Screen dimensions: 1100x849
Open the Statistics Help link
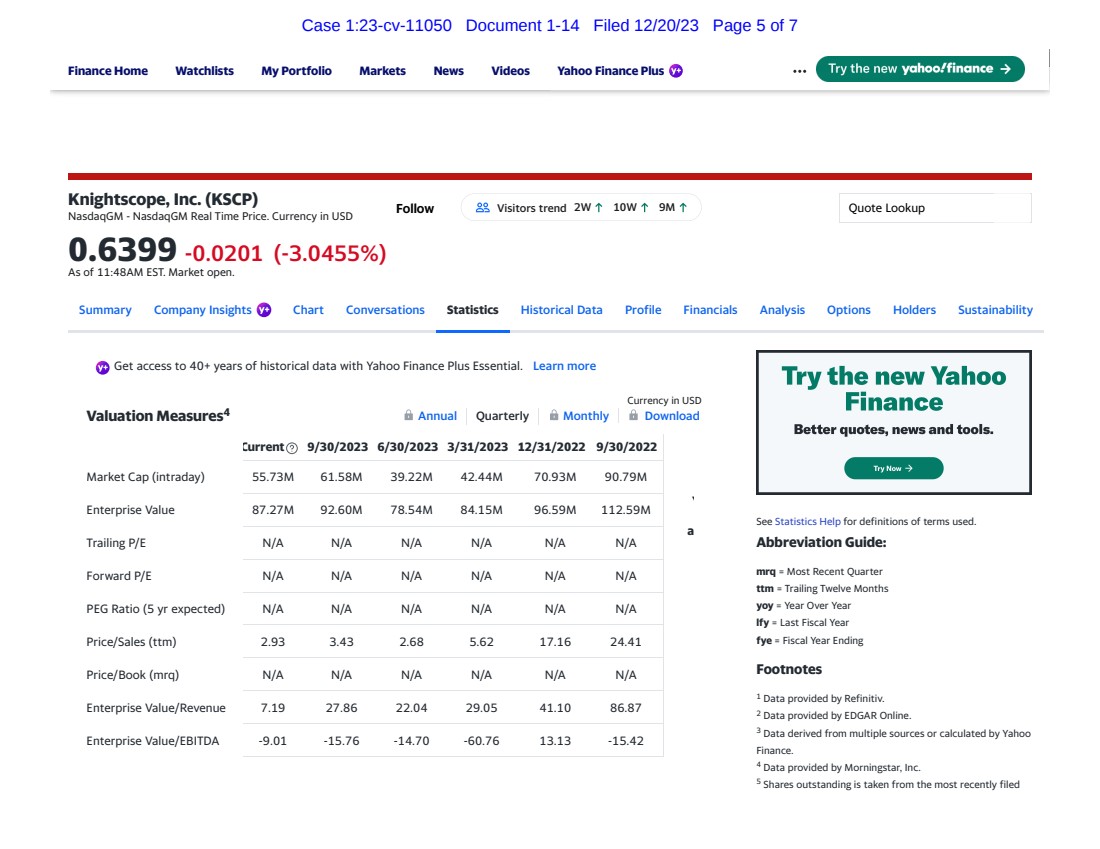pos(807,521)
